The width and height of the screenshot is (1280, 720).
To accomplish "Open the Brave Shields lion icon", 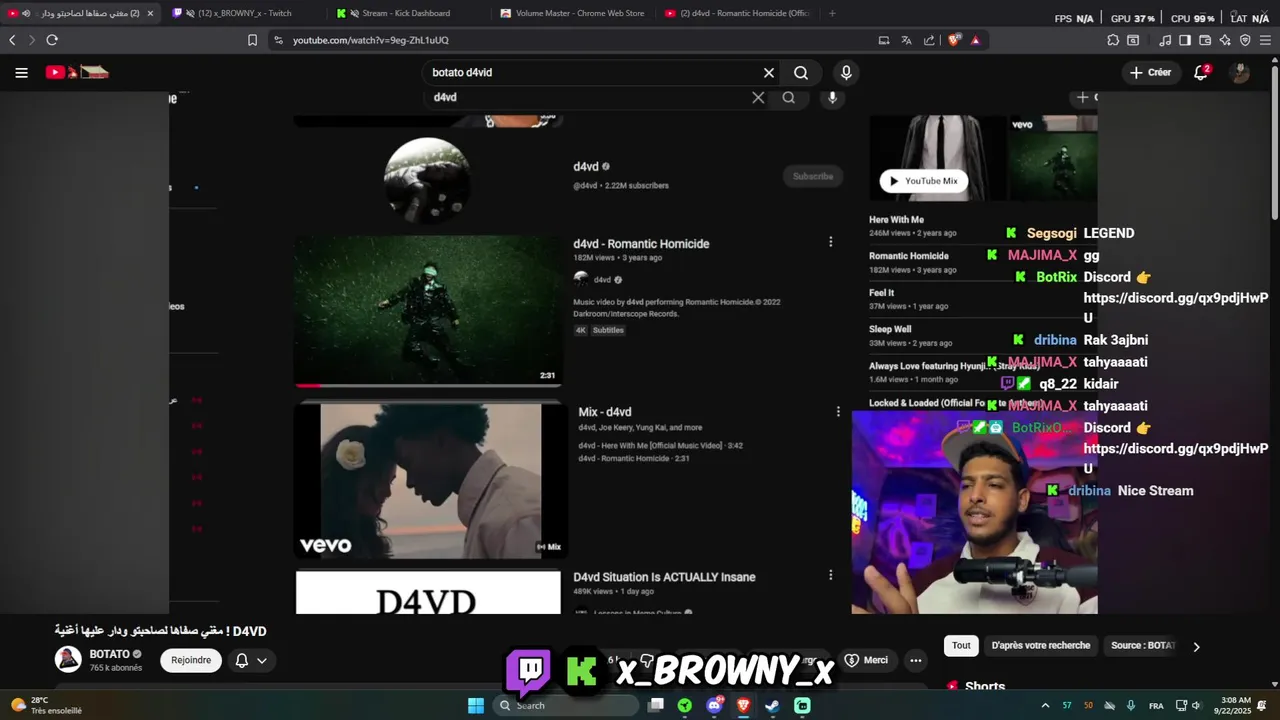I will pyautogui.click(x=954, y=40).
